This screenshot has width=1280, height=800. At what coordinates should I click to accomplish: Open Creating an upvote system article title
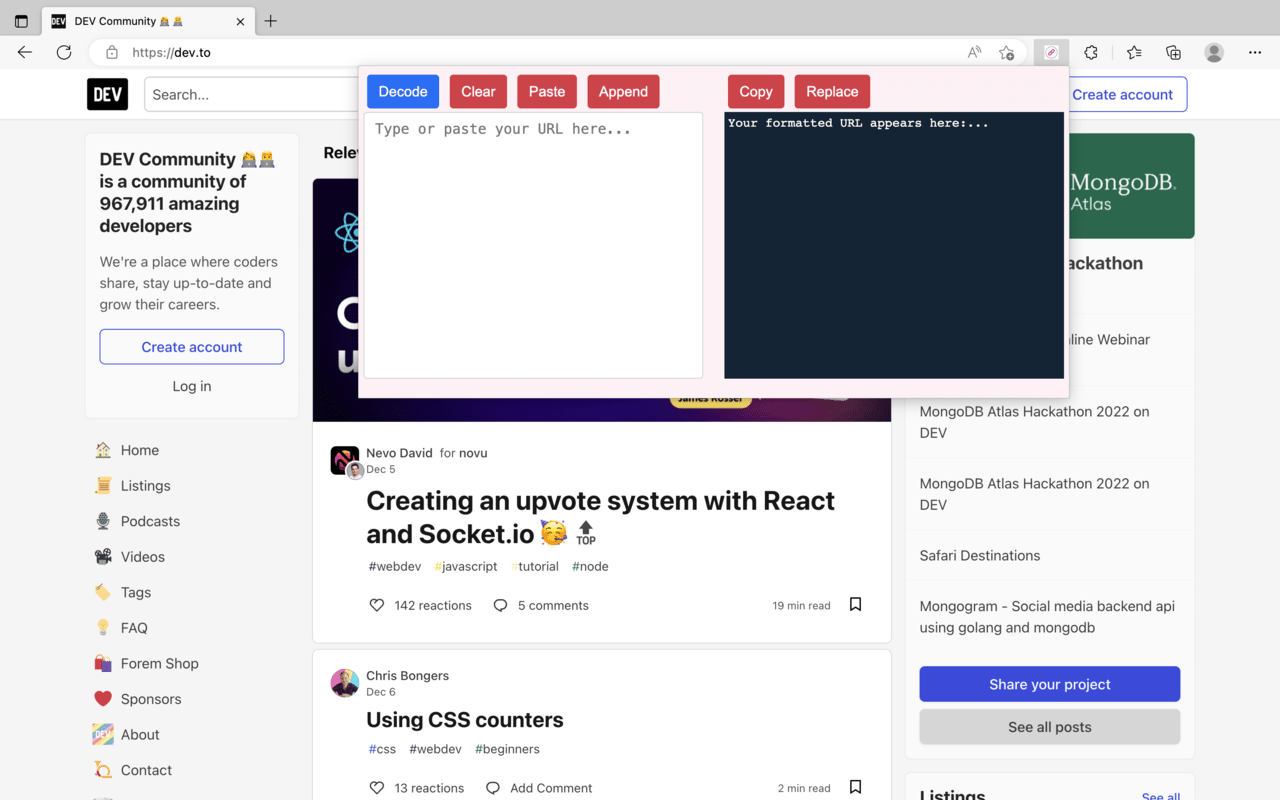coord(600,517)
